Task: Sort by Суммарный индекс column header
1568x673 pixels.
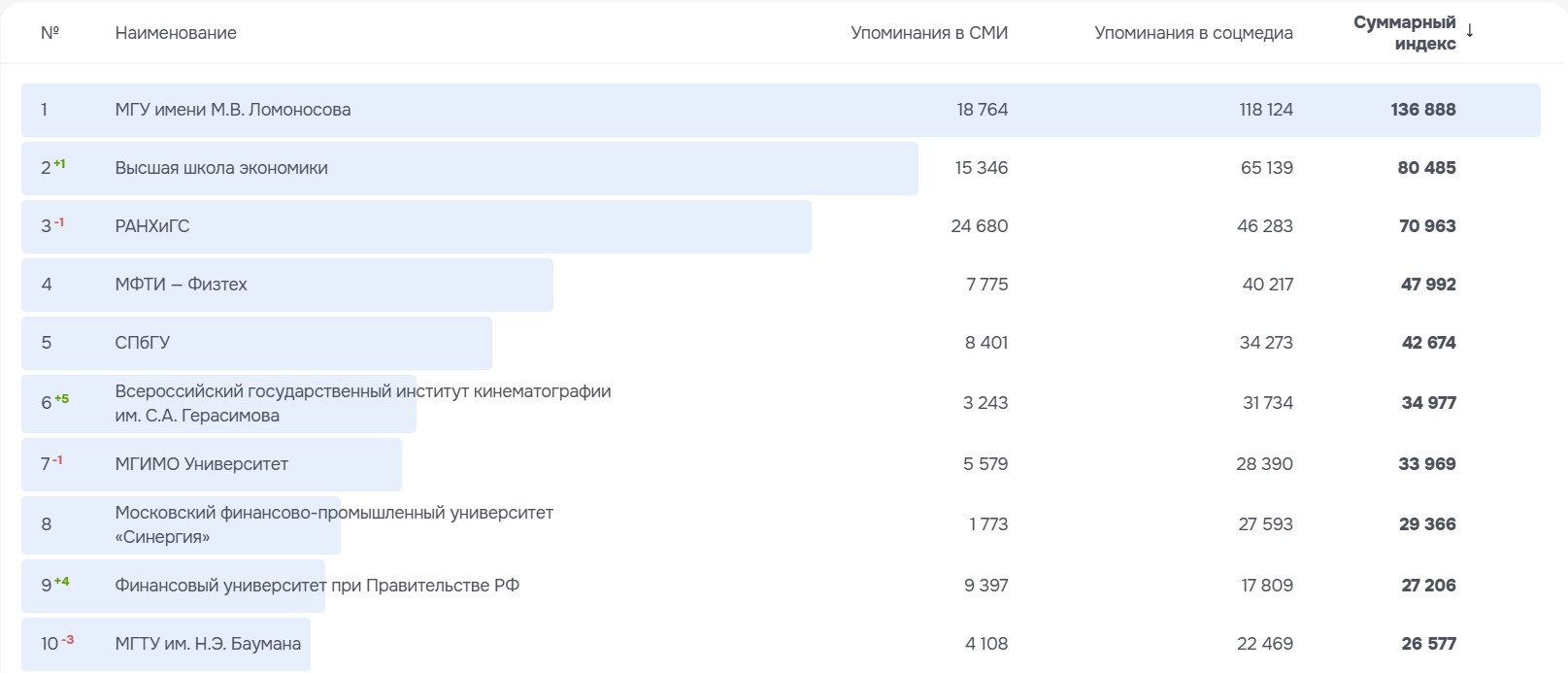Action: 1404,33
